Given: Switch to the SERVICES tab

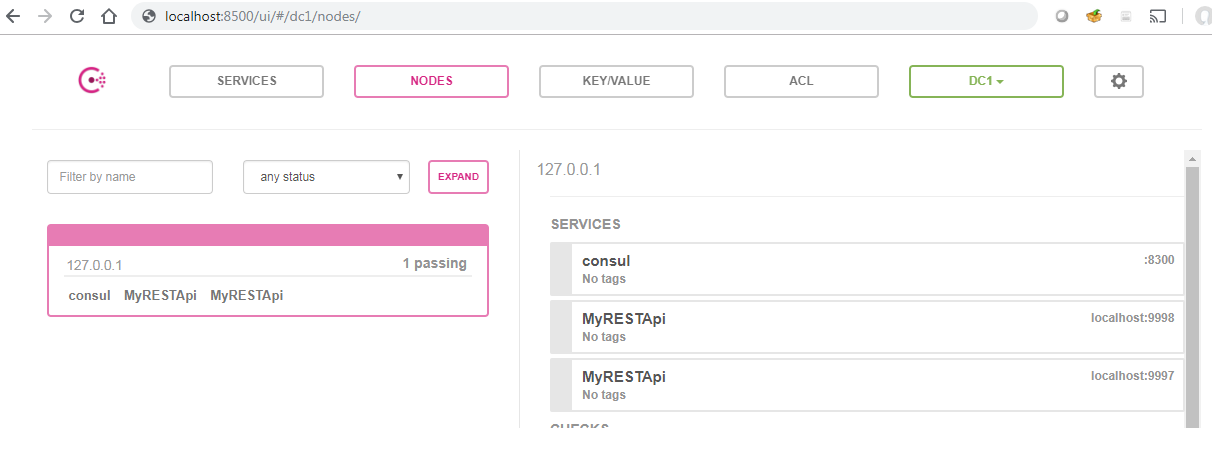Looking at the screenshot, I should click(246, 81).
